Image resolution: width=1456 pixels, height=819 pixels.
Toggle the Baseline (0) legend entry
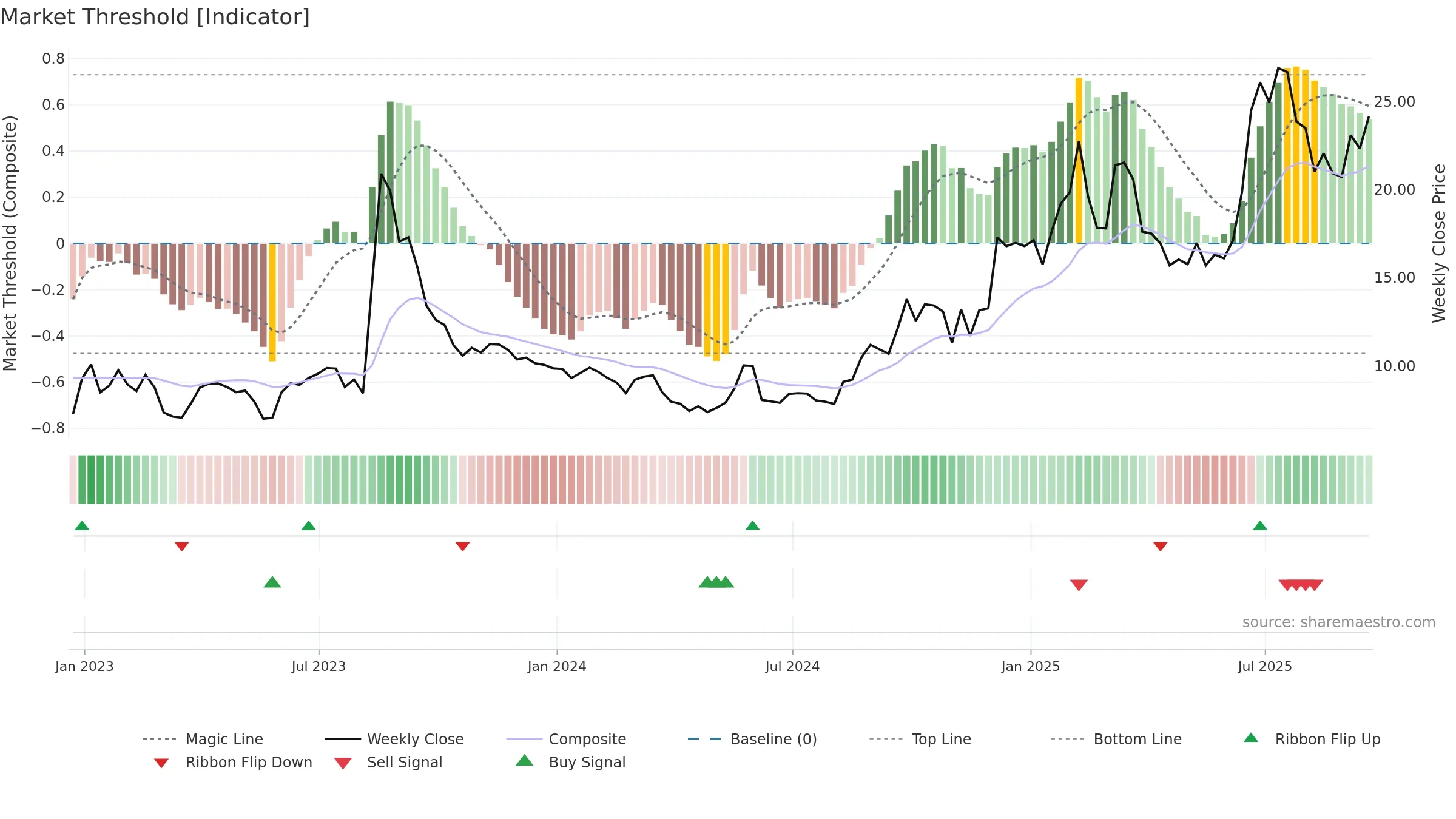(x=752, y=739)
